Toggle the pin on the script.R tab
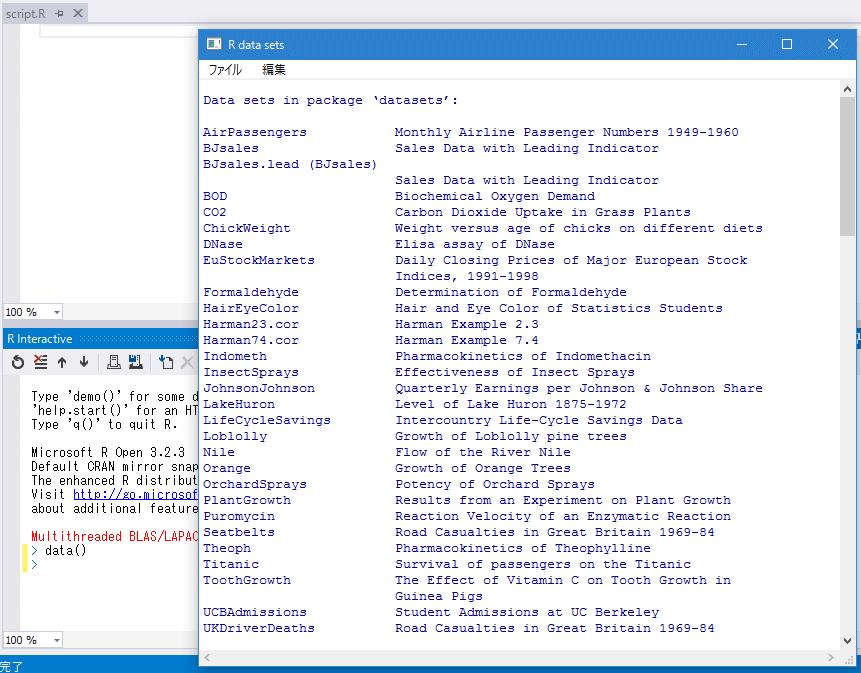 60,15
